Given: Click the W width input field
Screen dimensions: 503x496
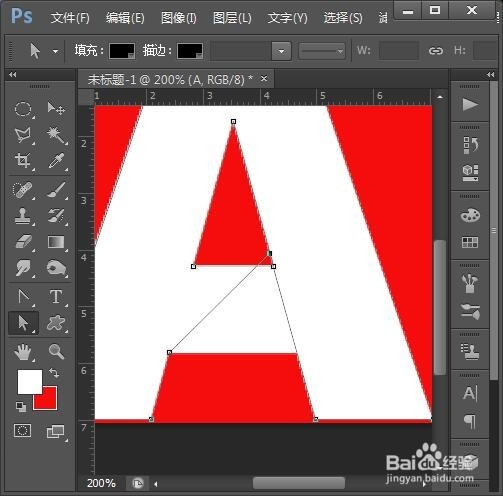Looking at the screenshot, I should (x=399, y=51).
